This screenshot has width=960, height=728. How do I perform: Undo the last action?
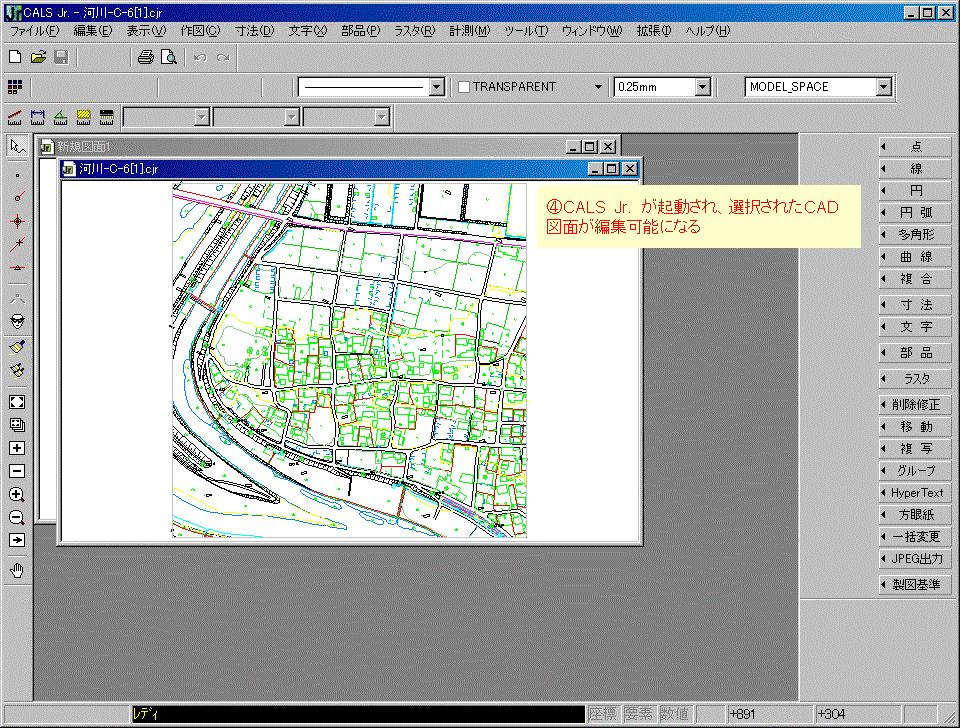pyautogui.click(x=200, y=58)
